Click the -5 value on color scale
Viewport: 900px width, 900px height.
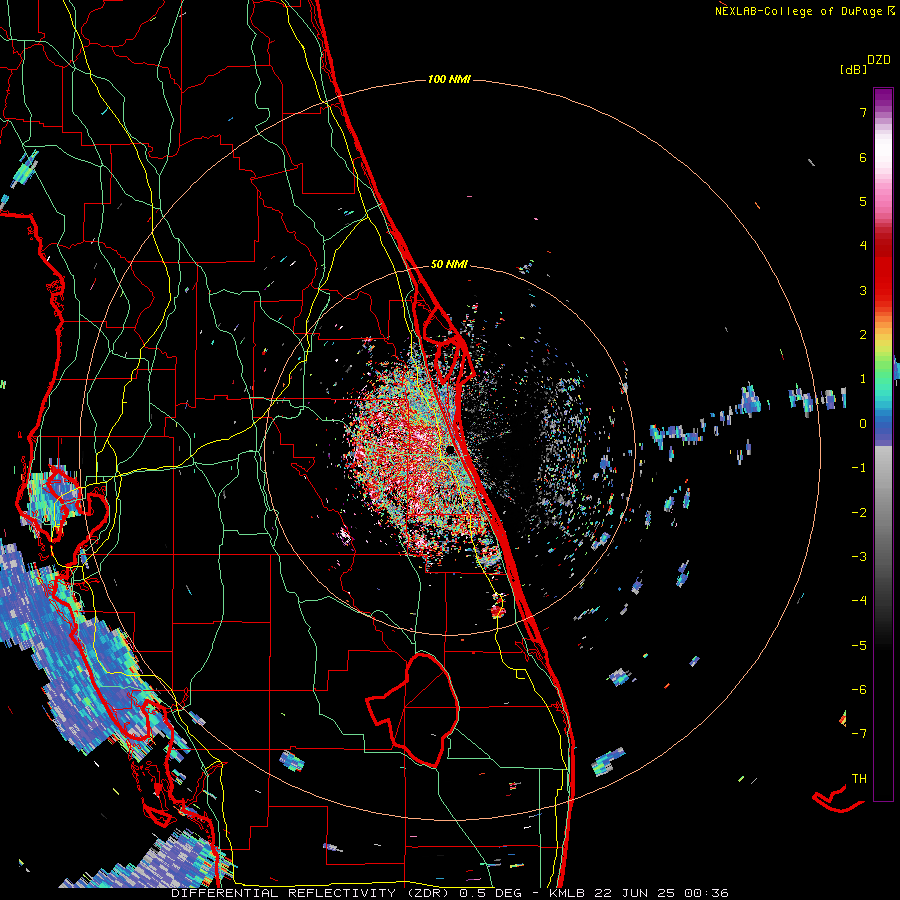[x=859, y=646]
